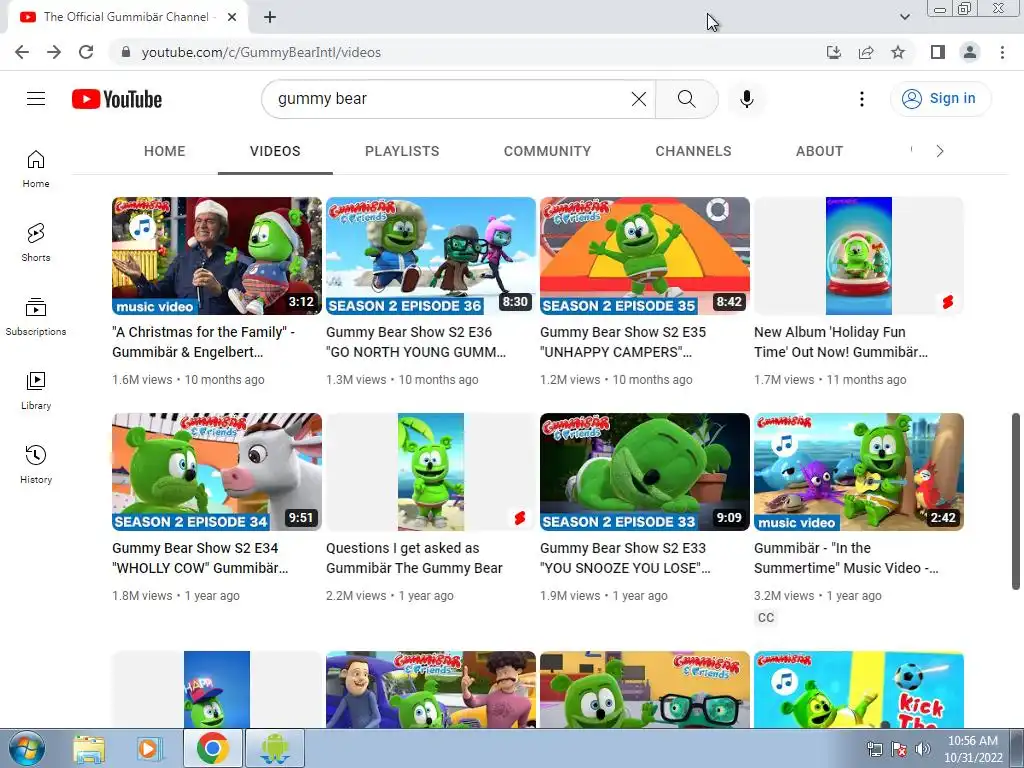
Task: Click the Kick soccer music video thumbnail
Action: tap(859, 690)
